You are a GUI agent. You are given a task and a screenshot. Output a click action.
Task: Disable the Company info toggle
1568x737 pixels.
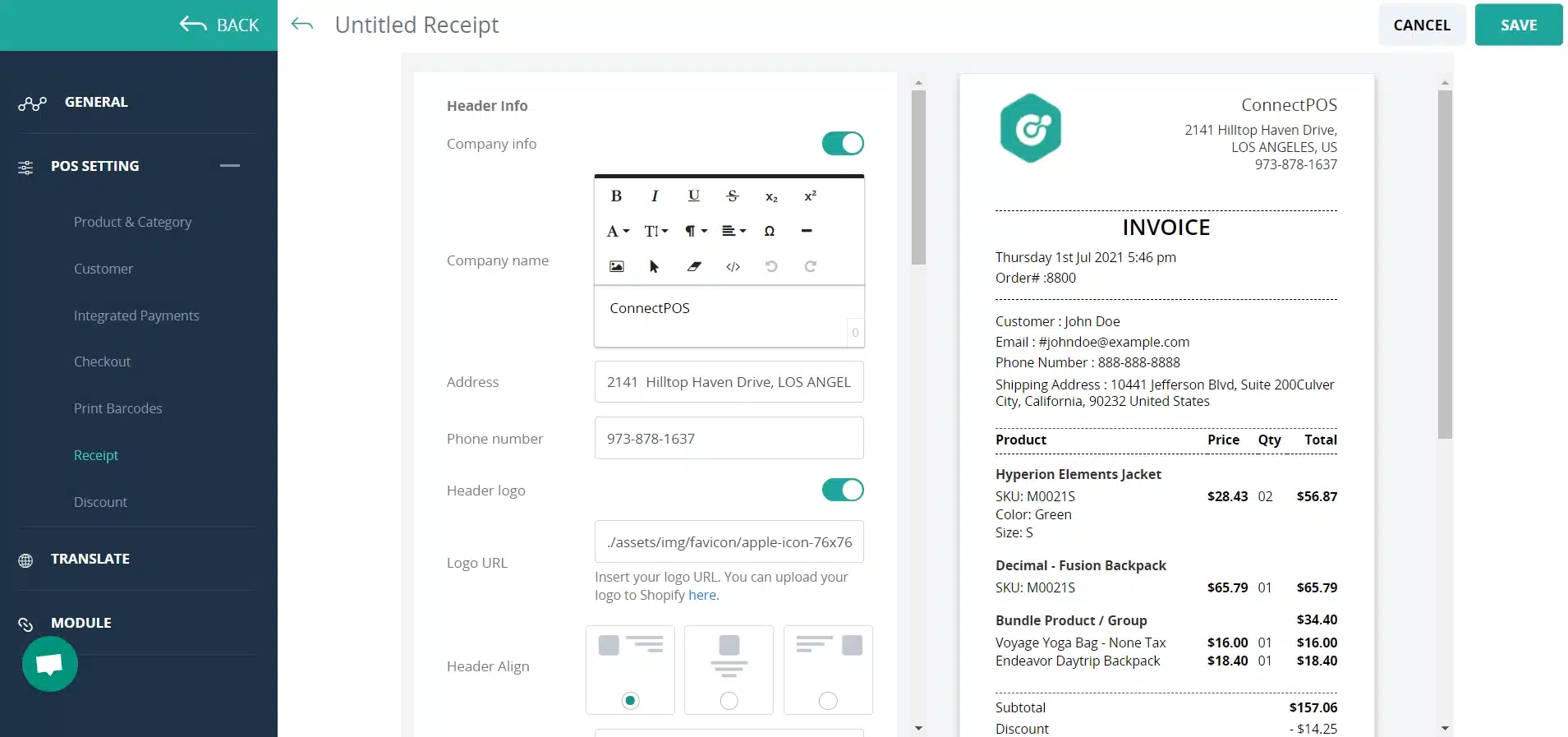843,144
